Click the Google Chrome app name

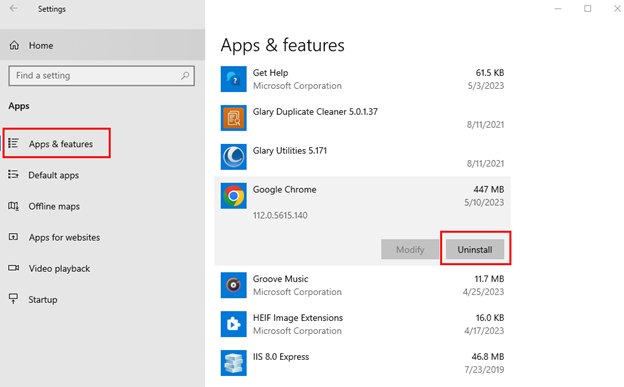click(x=285, y=190)
